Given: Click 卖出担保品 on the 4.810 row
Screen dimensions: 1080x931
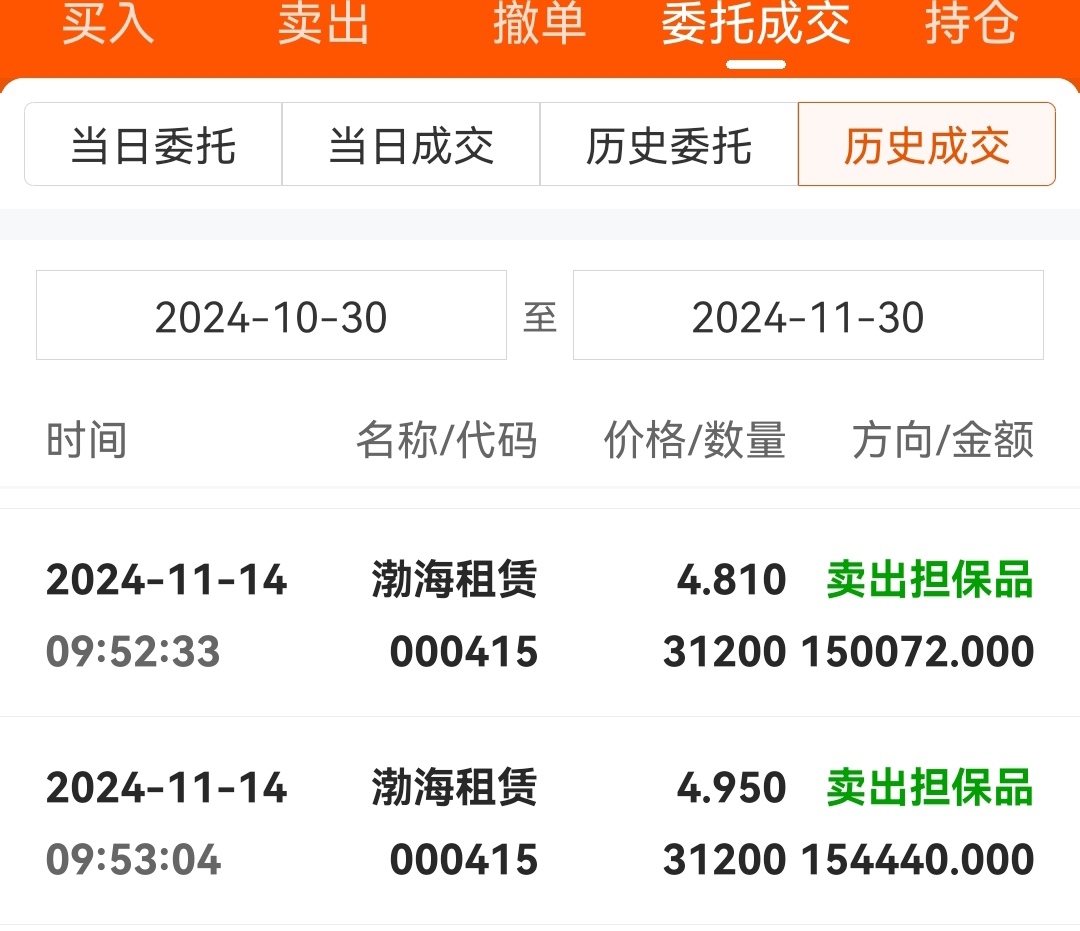Looking at the screenshot, I should click(930, 579).
